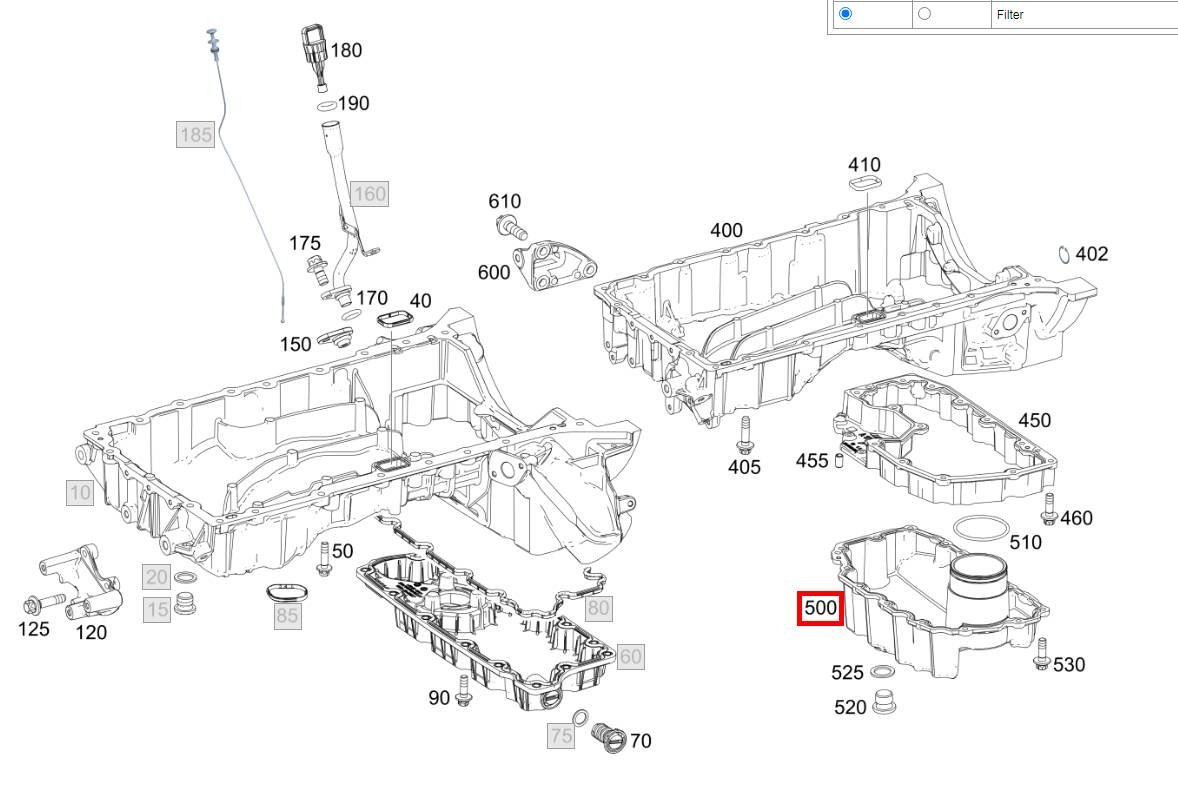Select grayed-out part label 10

click(x=79, y=491)
